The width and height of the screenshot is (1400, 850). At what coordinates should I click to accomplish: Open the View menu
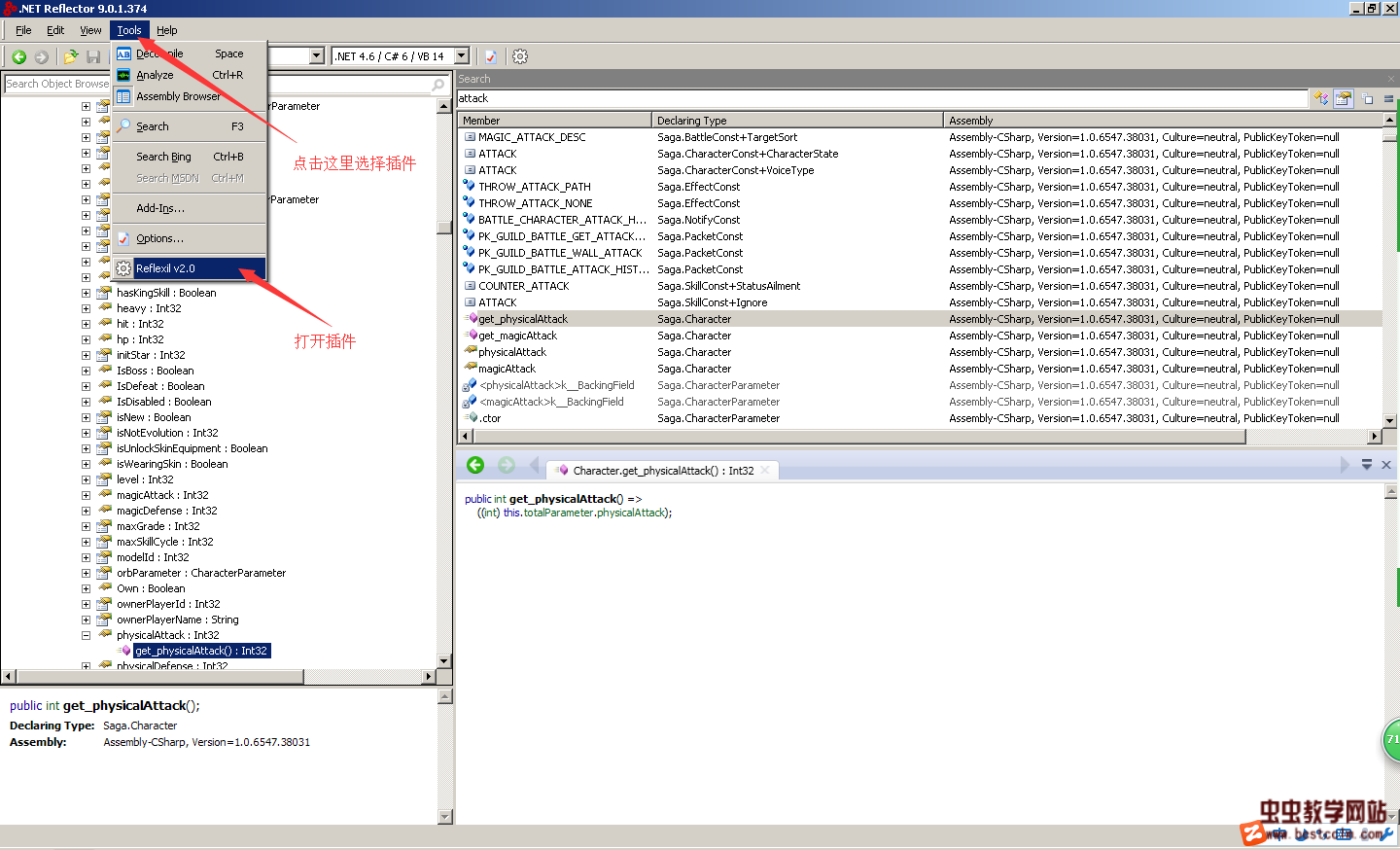[x=90, y=30]
